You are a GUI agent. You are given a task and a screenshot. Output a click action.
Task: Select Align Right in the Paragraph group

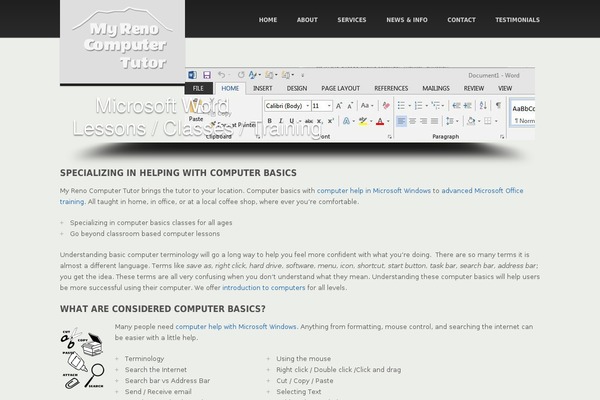[424, 121]
